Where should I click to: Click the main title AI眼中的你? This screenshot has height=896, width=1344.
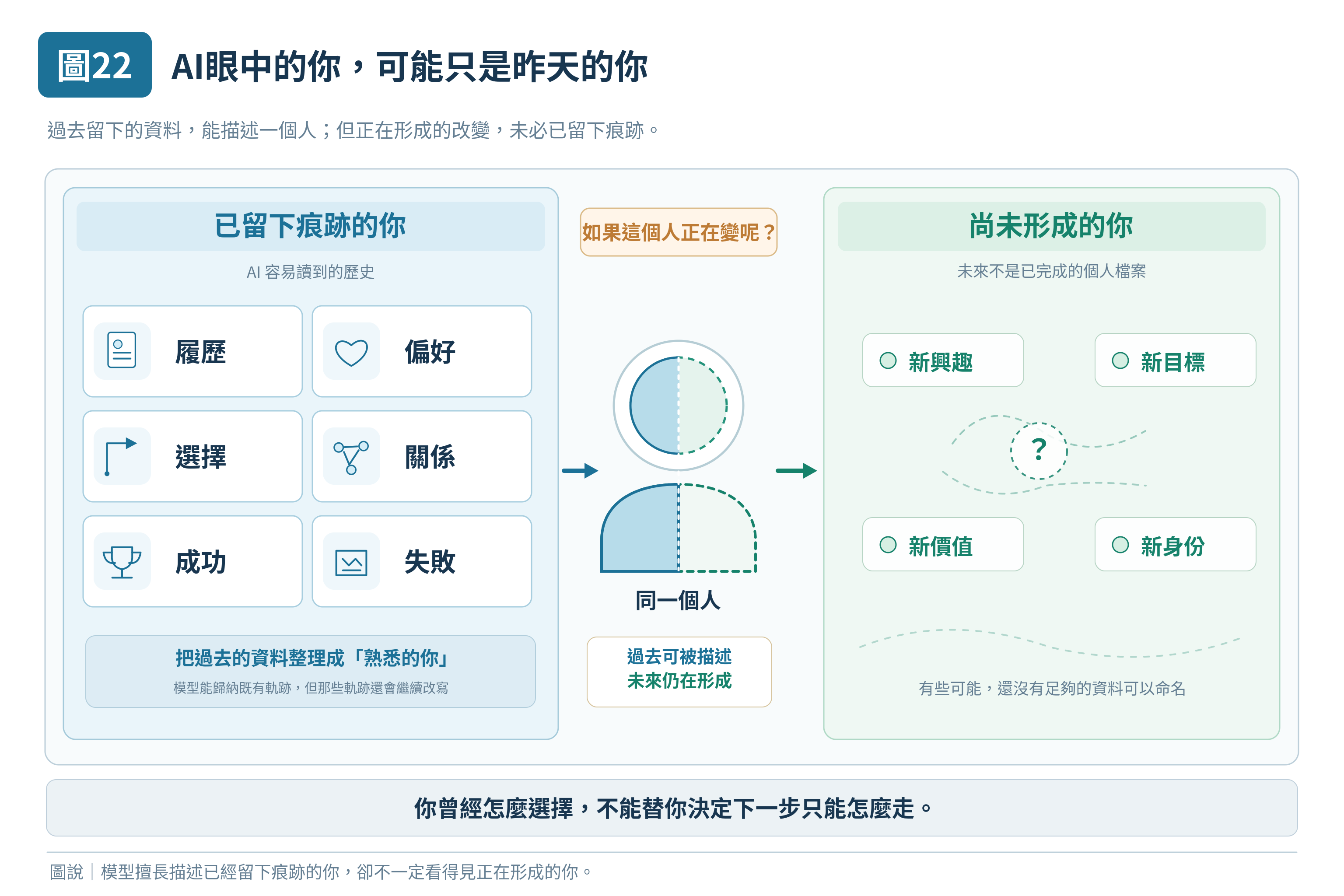coord(409,67)
